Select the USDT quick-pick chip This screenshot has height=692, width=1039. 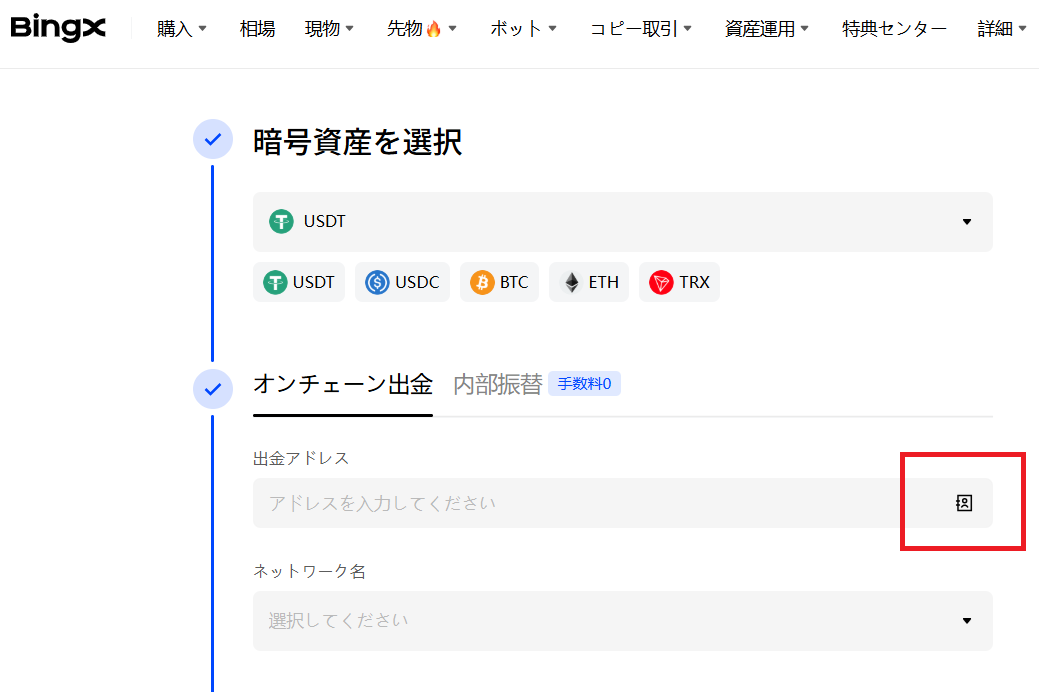pos(299,282)
